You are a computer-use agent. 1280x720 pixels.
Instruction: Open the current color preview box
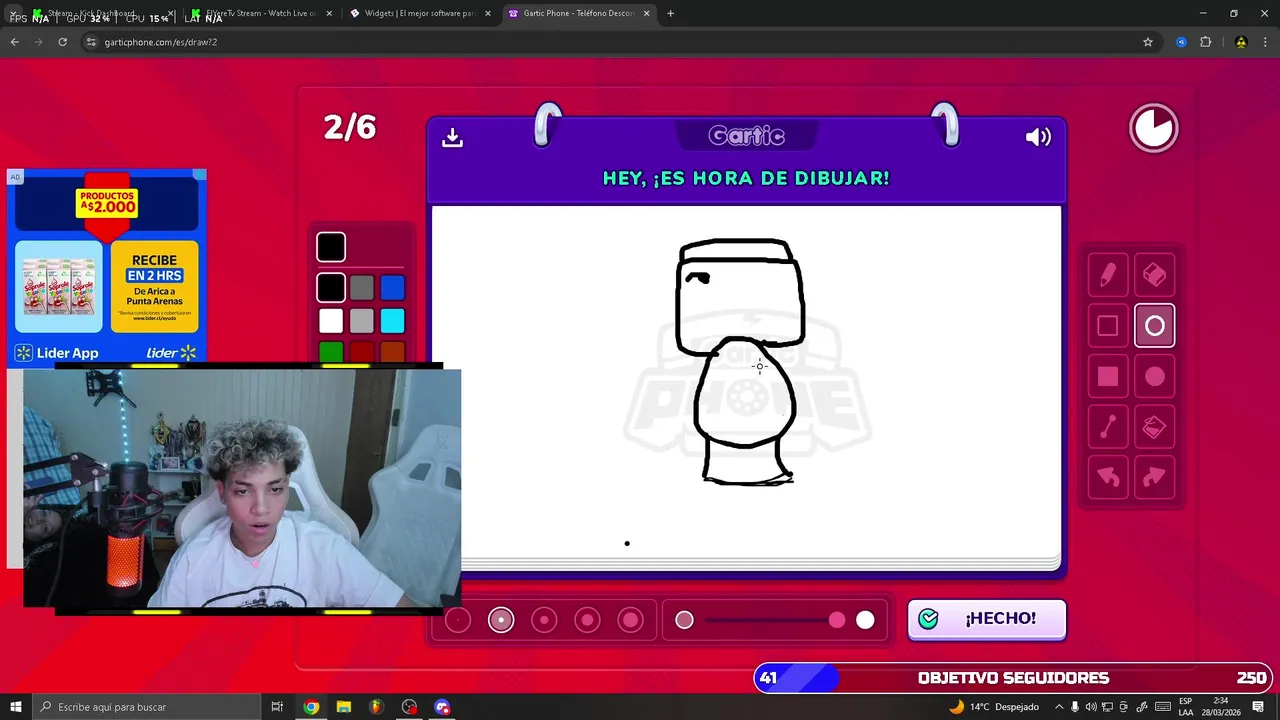click(x=331, y=247)
